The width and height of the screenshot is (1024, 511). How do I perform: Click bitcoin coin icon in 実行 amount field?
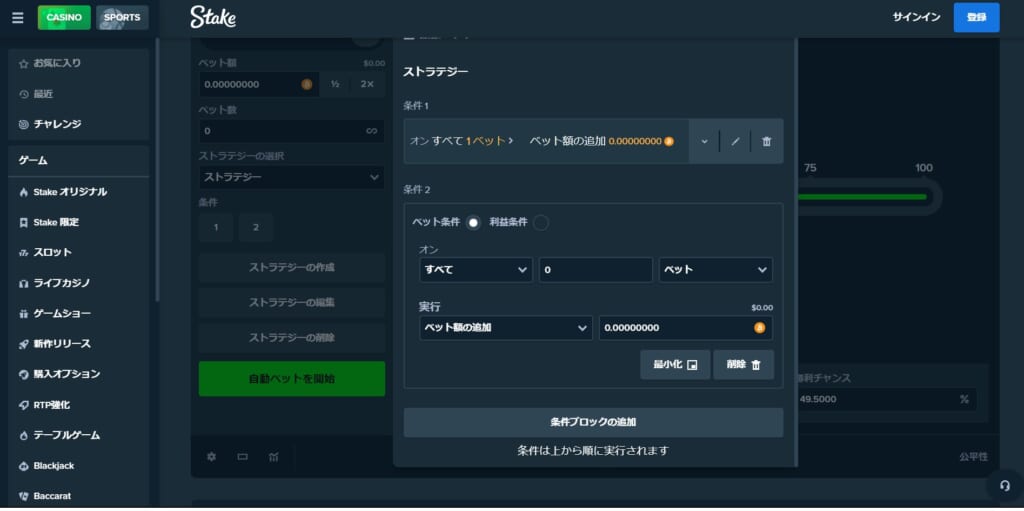click(760, 328)
